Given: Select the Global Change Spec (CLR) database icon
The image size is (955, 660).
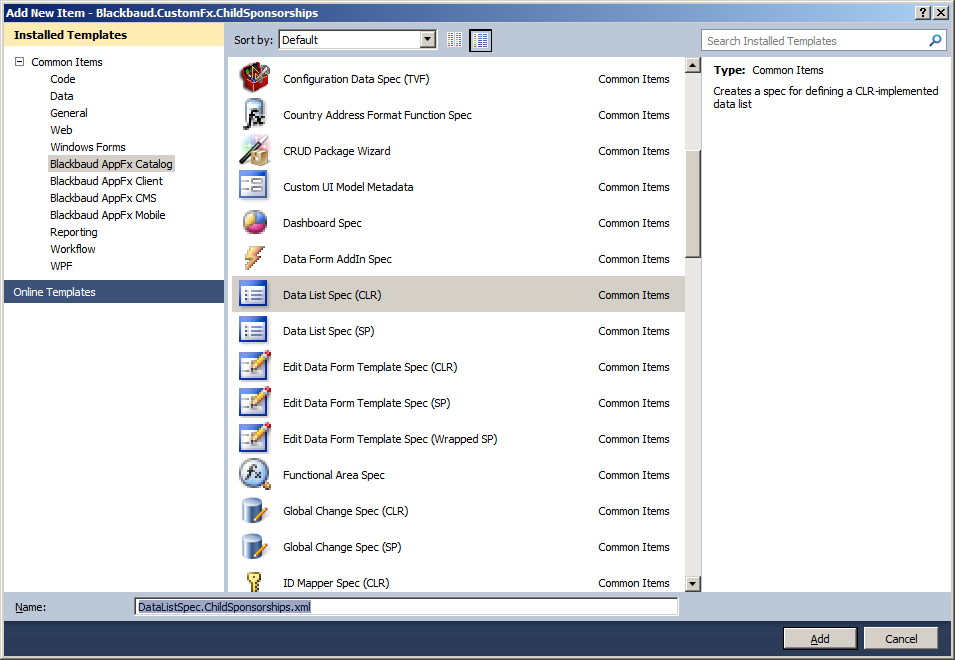Looking at the screenshot, I should pyautogui.click(x=255, y=510).
